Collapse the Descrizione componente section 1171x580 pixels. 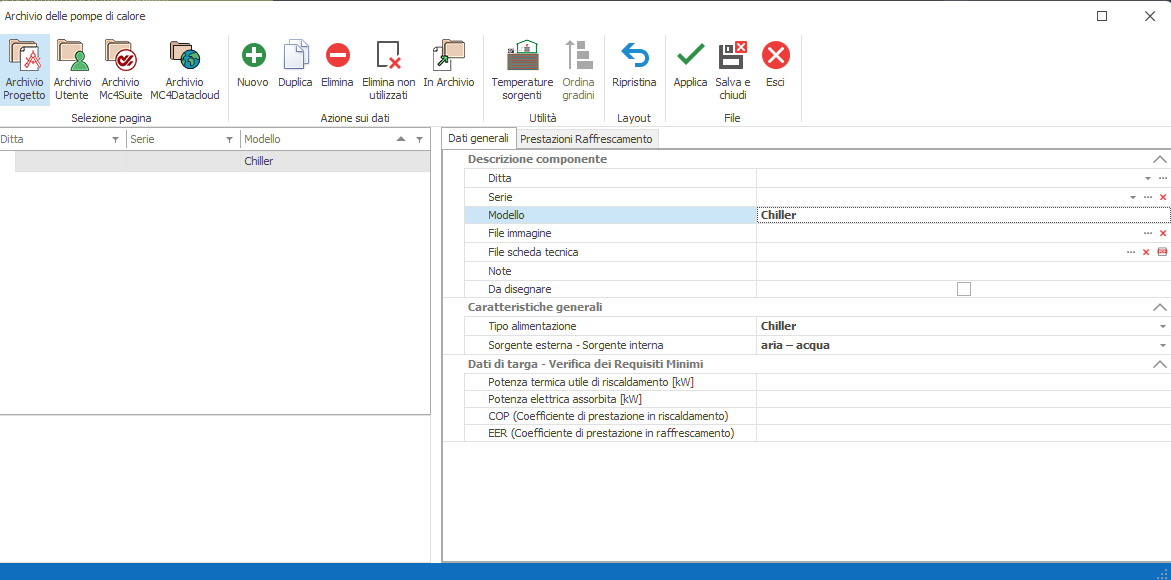(x=1159, y=159)
